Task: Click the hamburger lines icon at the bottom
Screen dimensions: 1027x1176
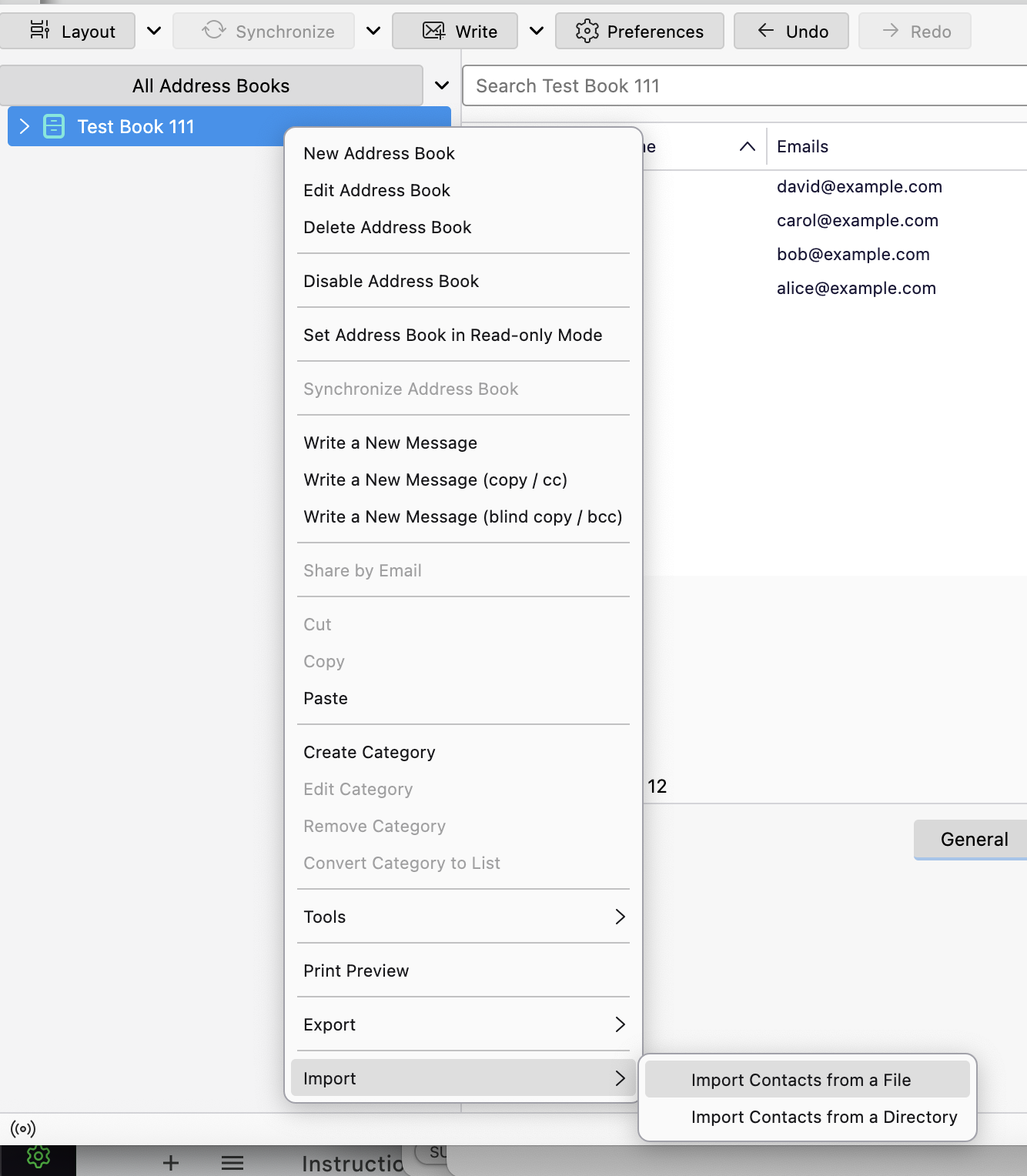Action: point(232,1163)
